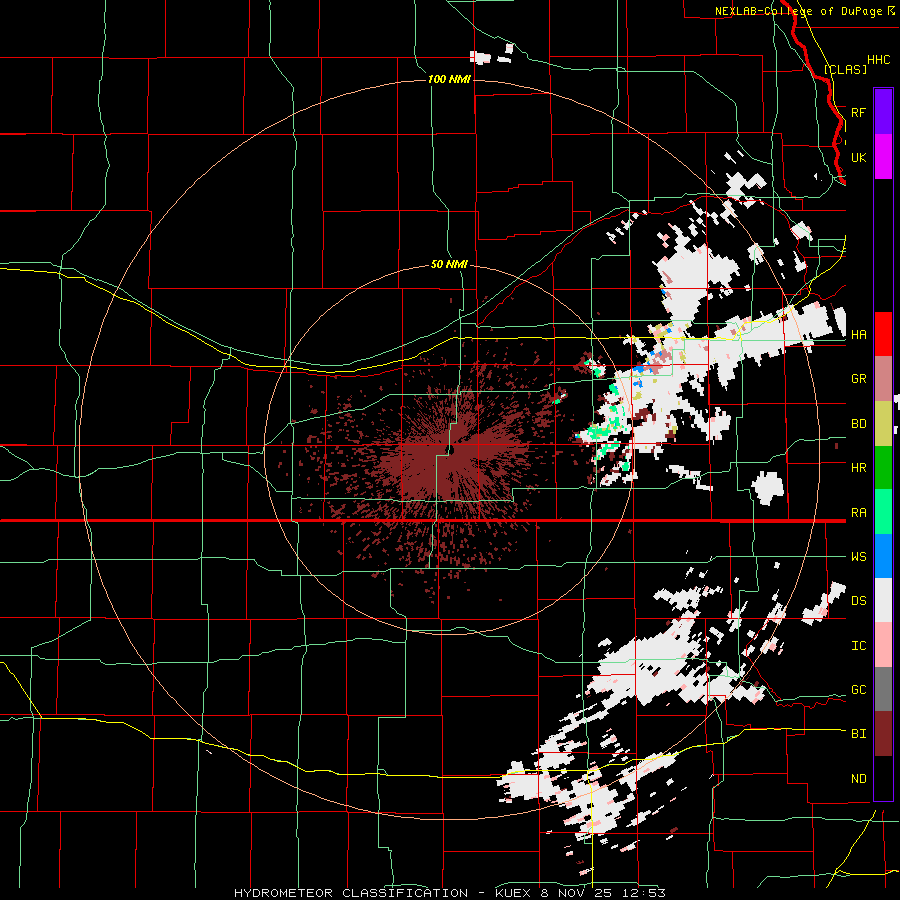The width and height of the screenshot is (900, 900).
Task: Click the WS legend label
Action: pos(858,557)
